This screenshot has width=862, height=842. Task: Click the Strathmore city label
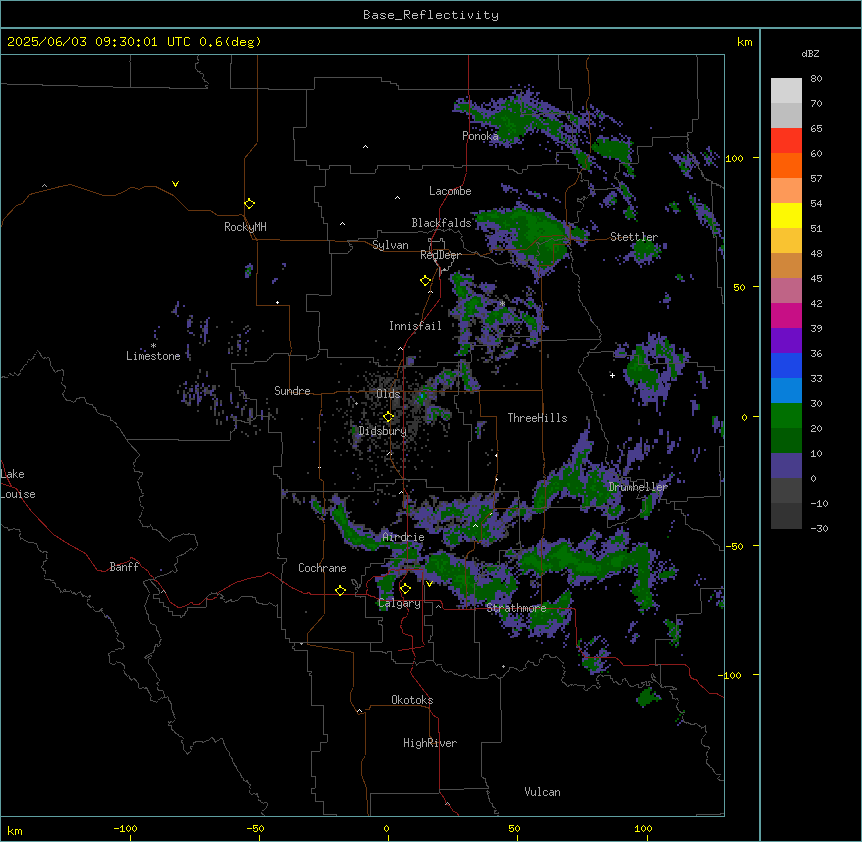click(x=516, y=608)
